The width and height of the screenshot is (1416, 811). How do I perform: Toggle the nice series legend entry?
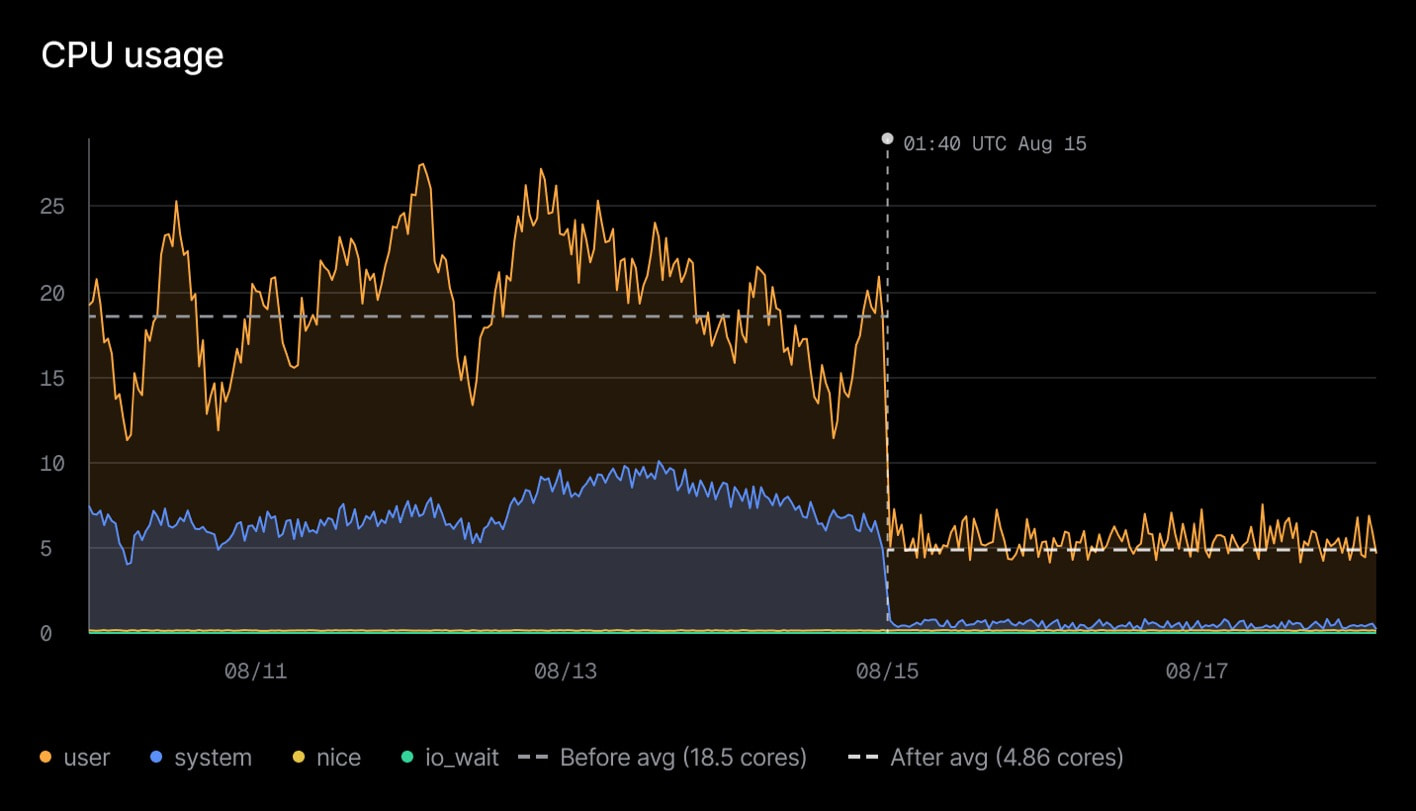pos(325,757)
